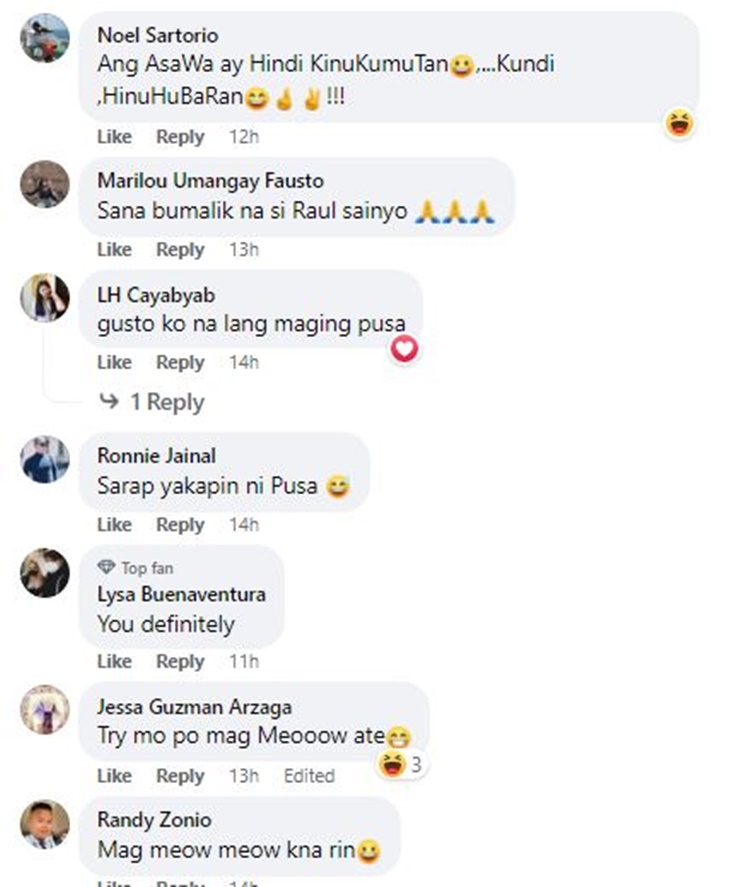Reply to Ronnie Jainal's comment

point(180,524)
